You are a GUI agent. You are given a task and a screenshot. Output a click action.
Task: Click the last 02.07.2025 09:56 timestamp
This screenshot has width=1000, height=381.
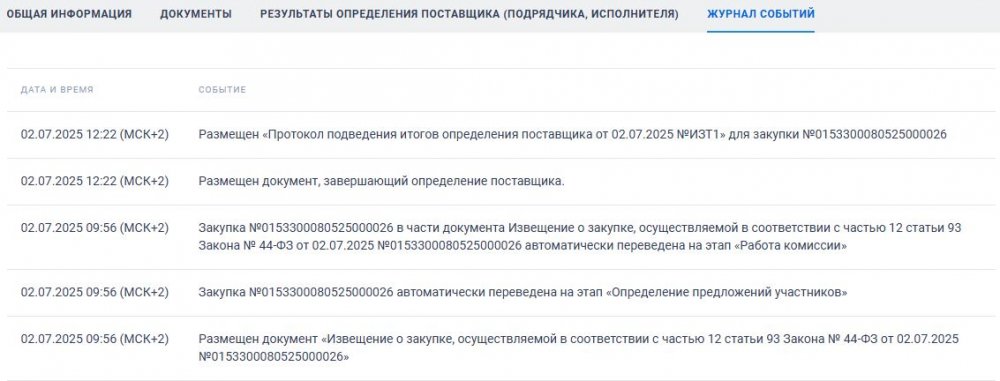point(94,339)
